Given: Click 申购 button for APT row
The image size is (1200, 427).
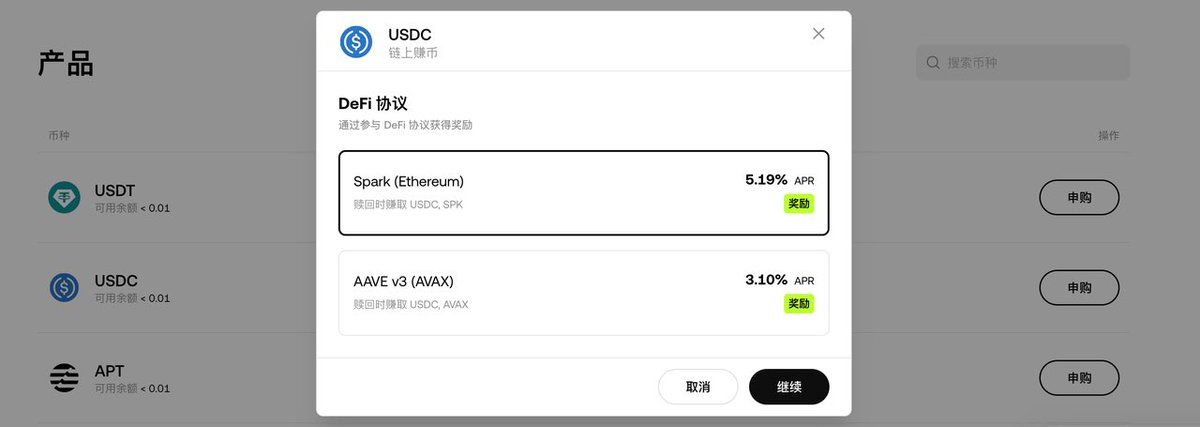Looking at the screenshot, I should coord(1079,378).
